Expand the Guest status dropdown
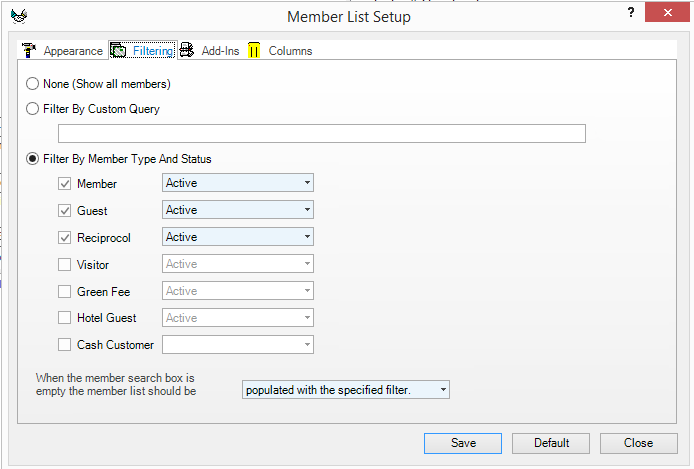694x469 pixels. point(238,210)
